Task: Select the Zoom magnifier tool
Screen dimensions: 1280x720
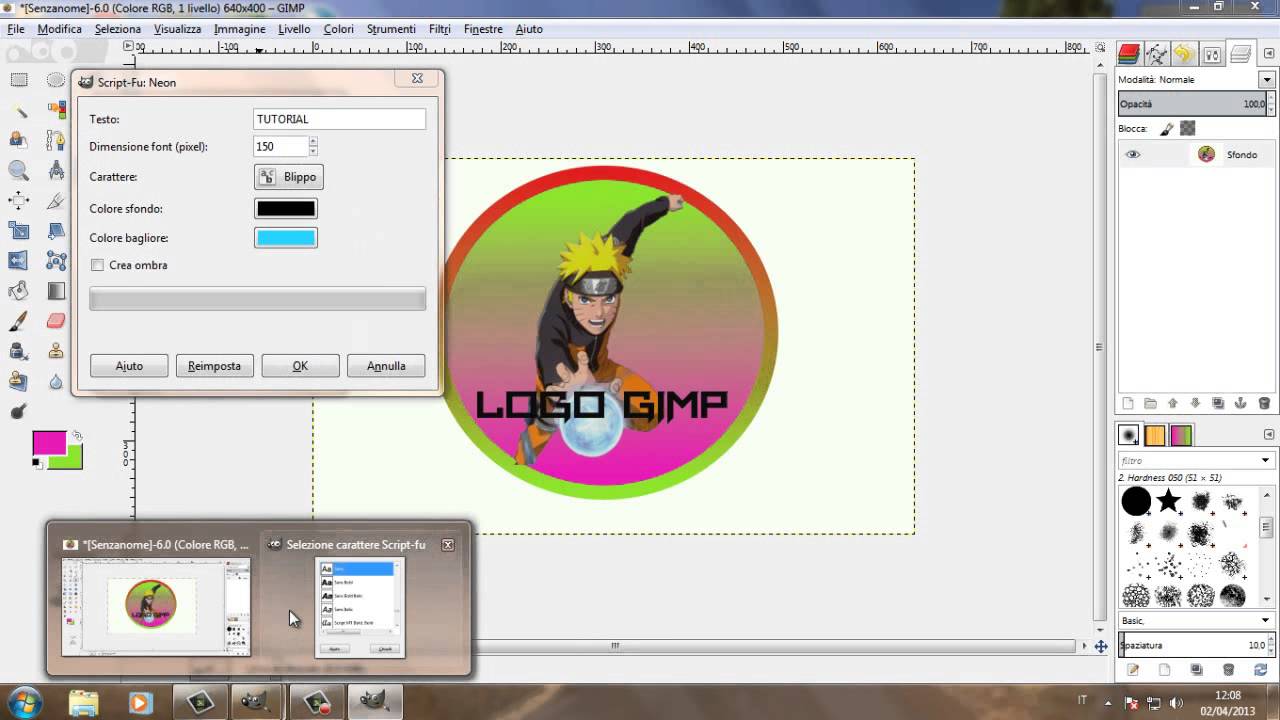Action: 18,171
